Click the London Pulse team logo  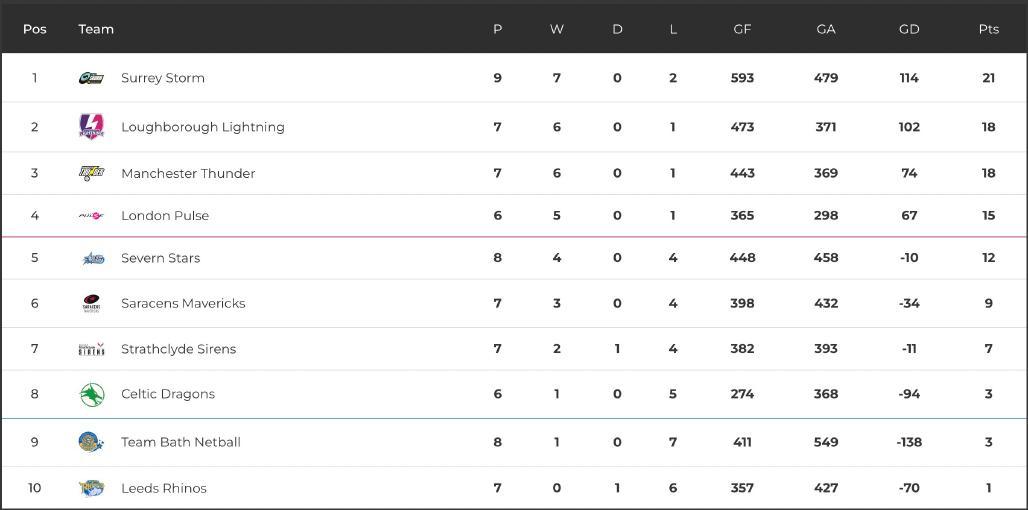pos(91,216)
